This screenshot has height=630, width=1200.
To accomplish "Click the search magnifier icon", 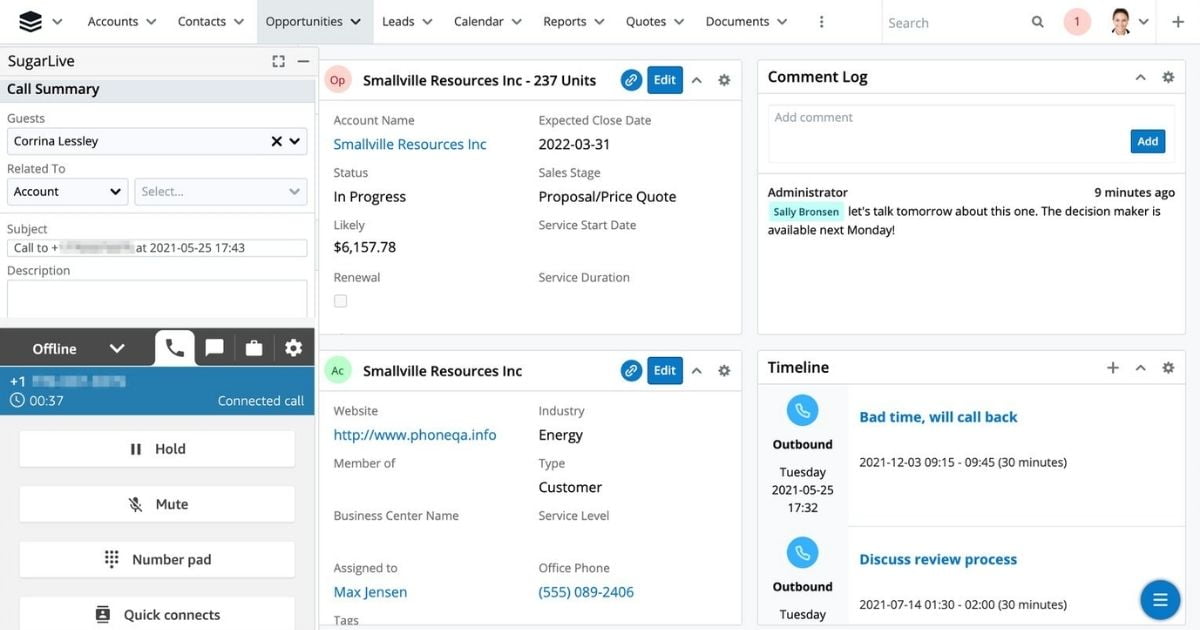I will point(1038,22).
